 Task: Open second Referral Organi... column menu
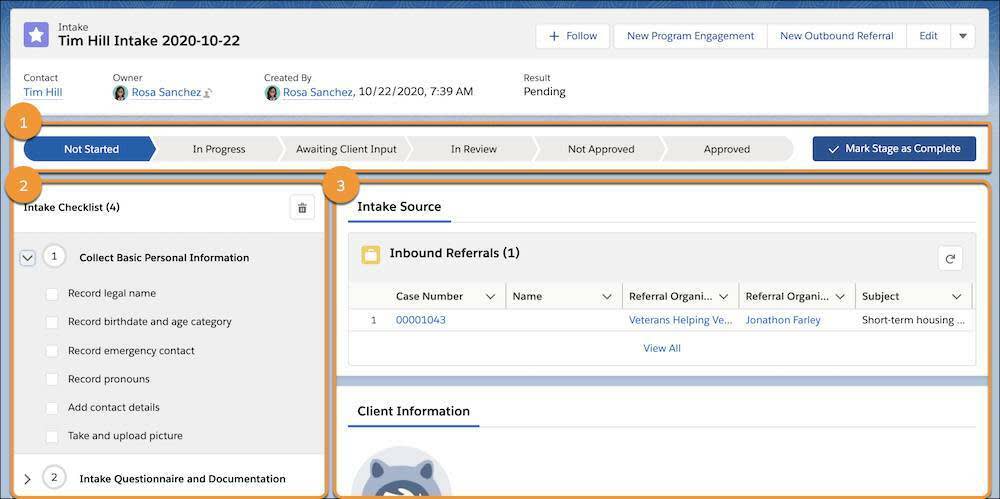[841, 297]
